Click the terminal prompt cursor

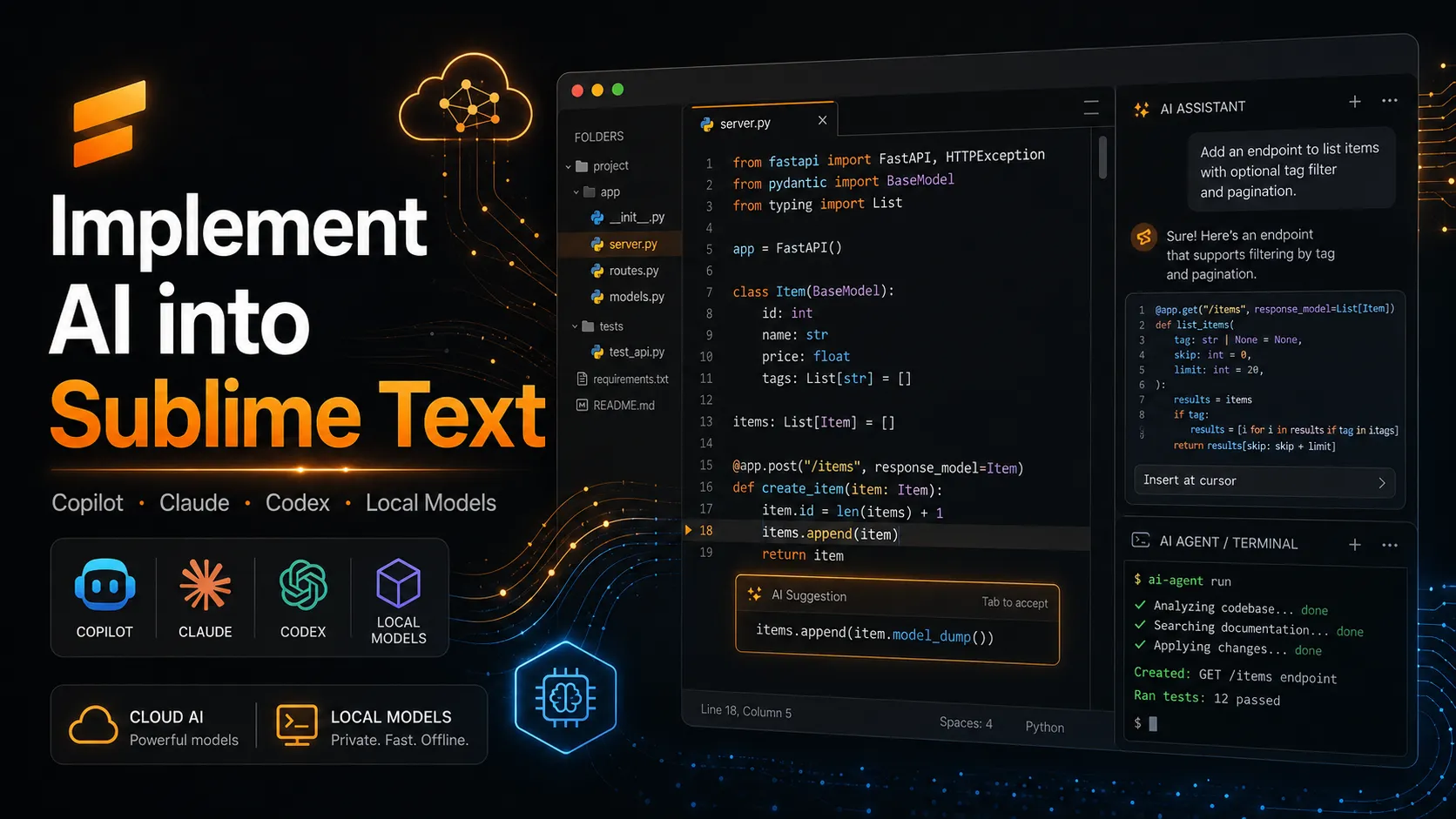pyautogui.click(x=1153, y=723)
